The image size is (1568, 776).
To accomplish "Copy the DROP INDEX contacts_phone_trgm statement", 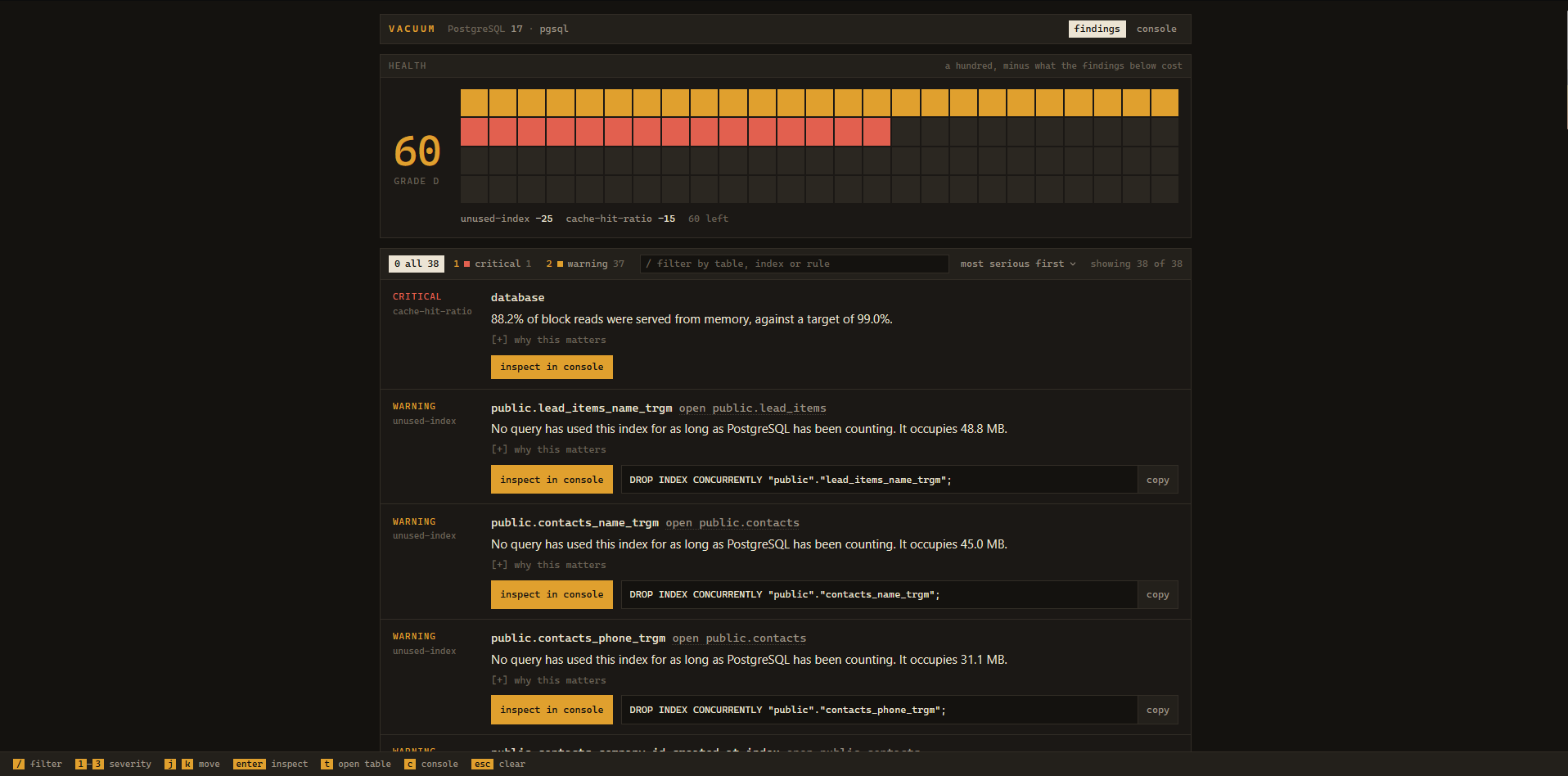I will point(1157,710).
